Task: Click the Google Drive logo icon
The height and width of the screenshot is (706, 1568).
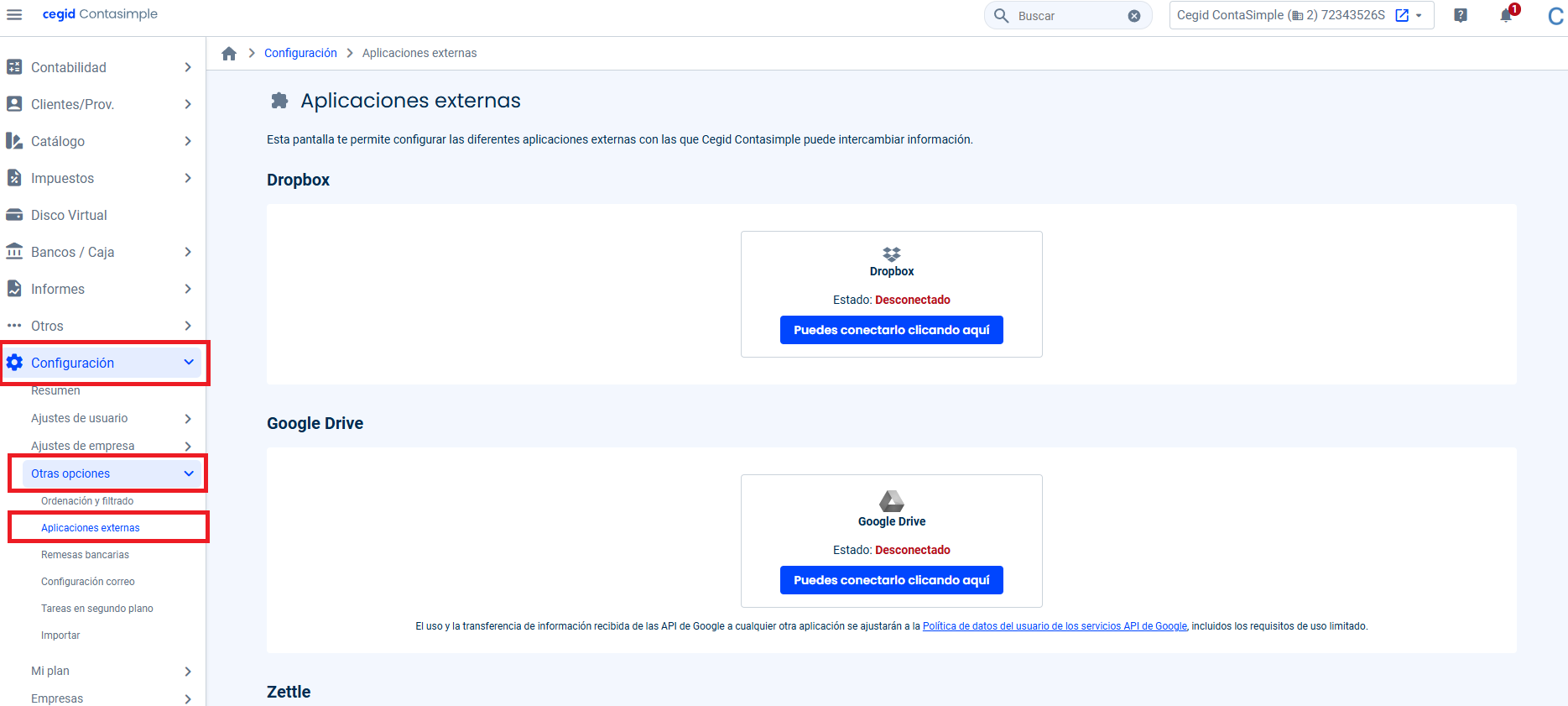Action: (892, 501)
